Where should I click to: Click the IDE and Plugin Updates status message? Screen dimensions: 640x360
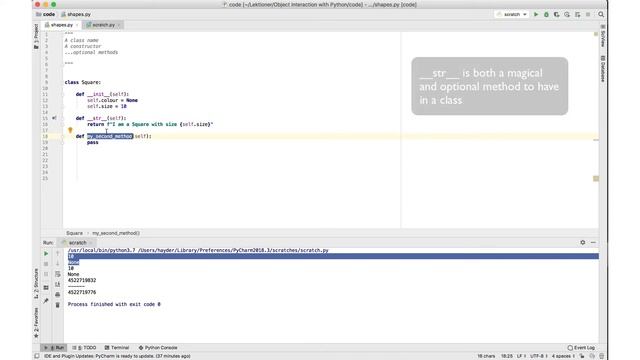117,356
